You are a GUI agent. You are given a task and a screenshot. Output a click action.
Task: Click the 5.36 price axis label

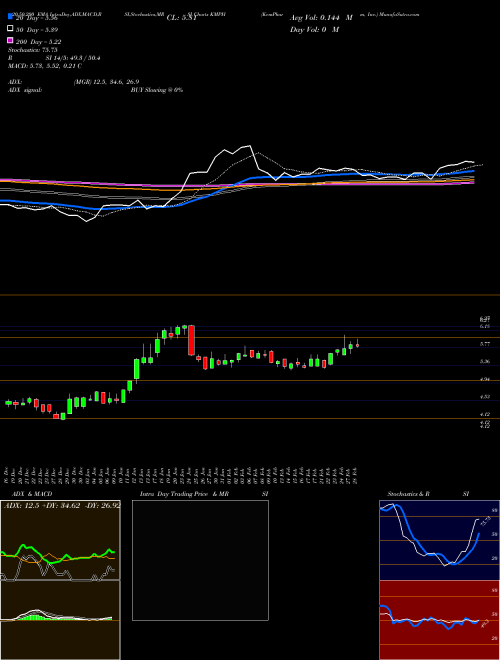(x=484, y=362)
